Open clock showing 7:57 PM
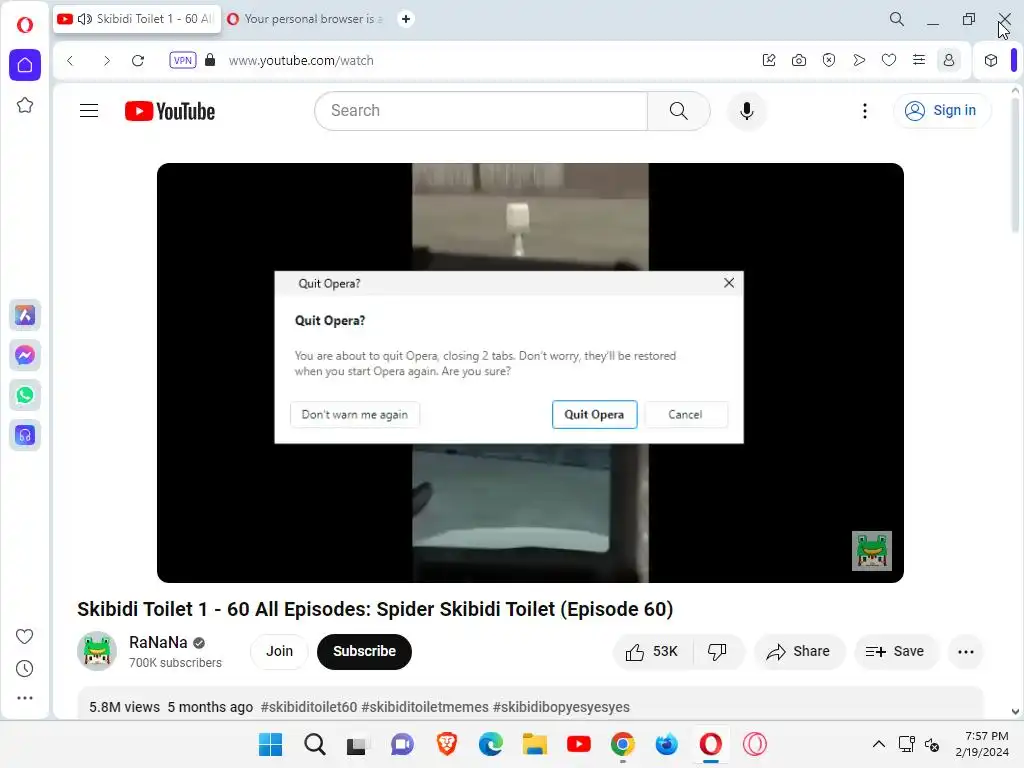Screen dimensions: 1024x768 click(983, 744)
